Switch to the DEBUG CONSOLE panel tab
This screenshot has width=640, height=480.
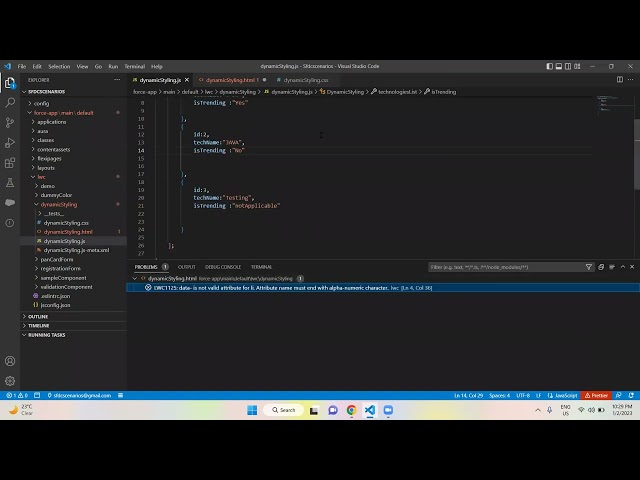point(223,267)
